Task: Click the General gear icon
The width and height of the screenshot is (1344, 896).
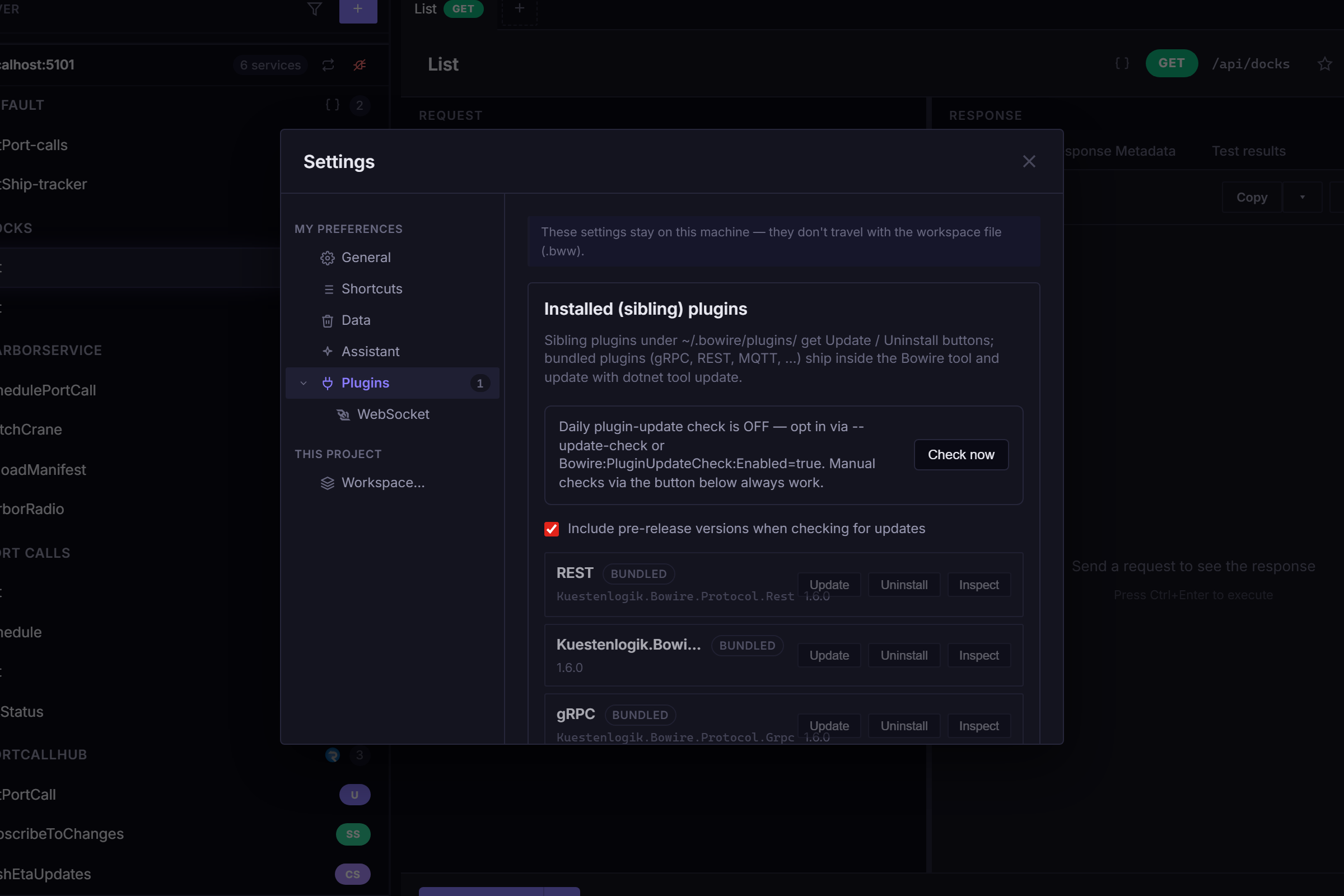Action: (328, 258)
